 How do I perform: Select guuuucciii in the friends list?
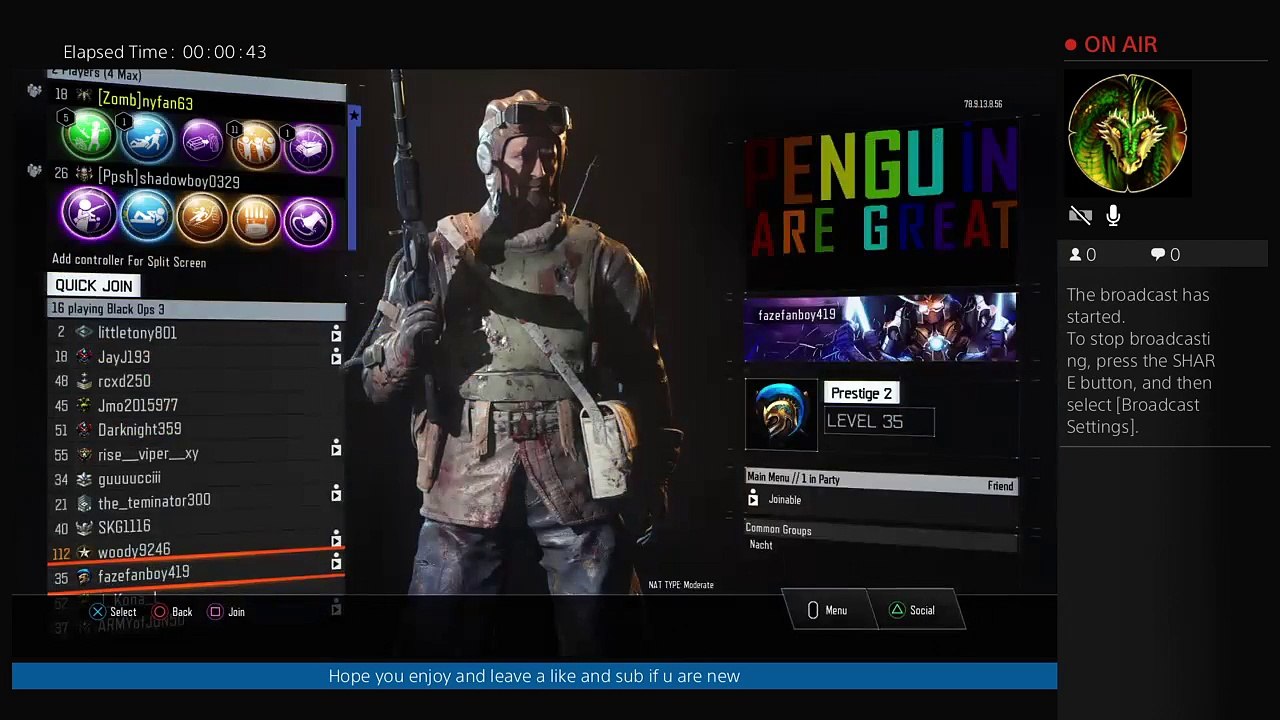pos(197,478)
